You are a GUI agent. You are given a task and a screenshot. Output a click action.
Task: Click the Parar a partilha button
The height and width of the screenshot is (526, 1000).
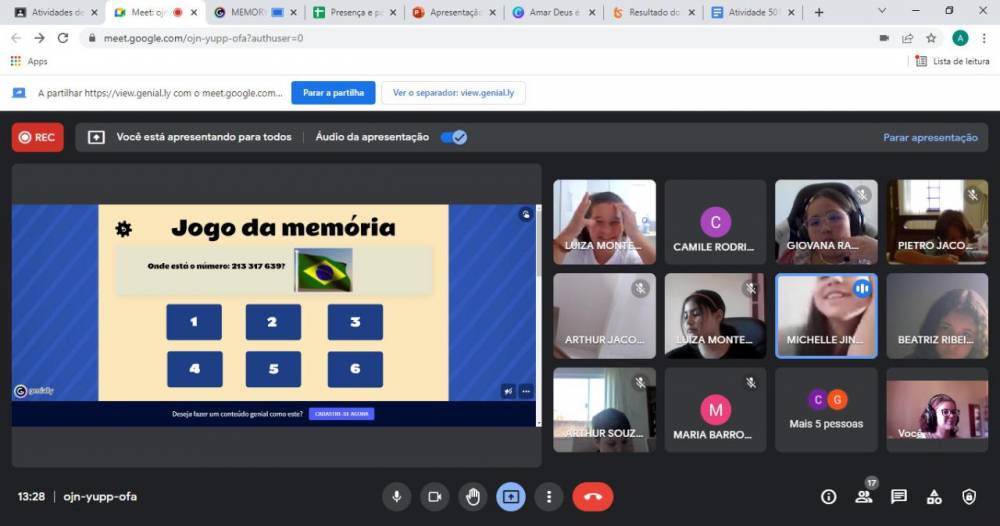333,93
